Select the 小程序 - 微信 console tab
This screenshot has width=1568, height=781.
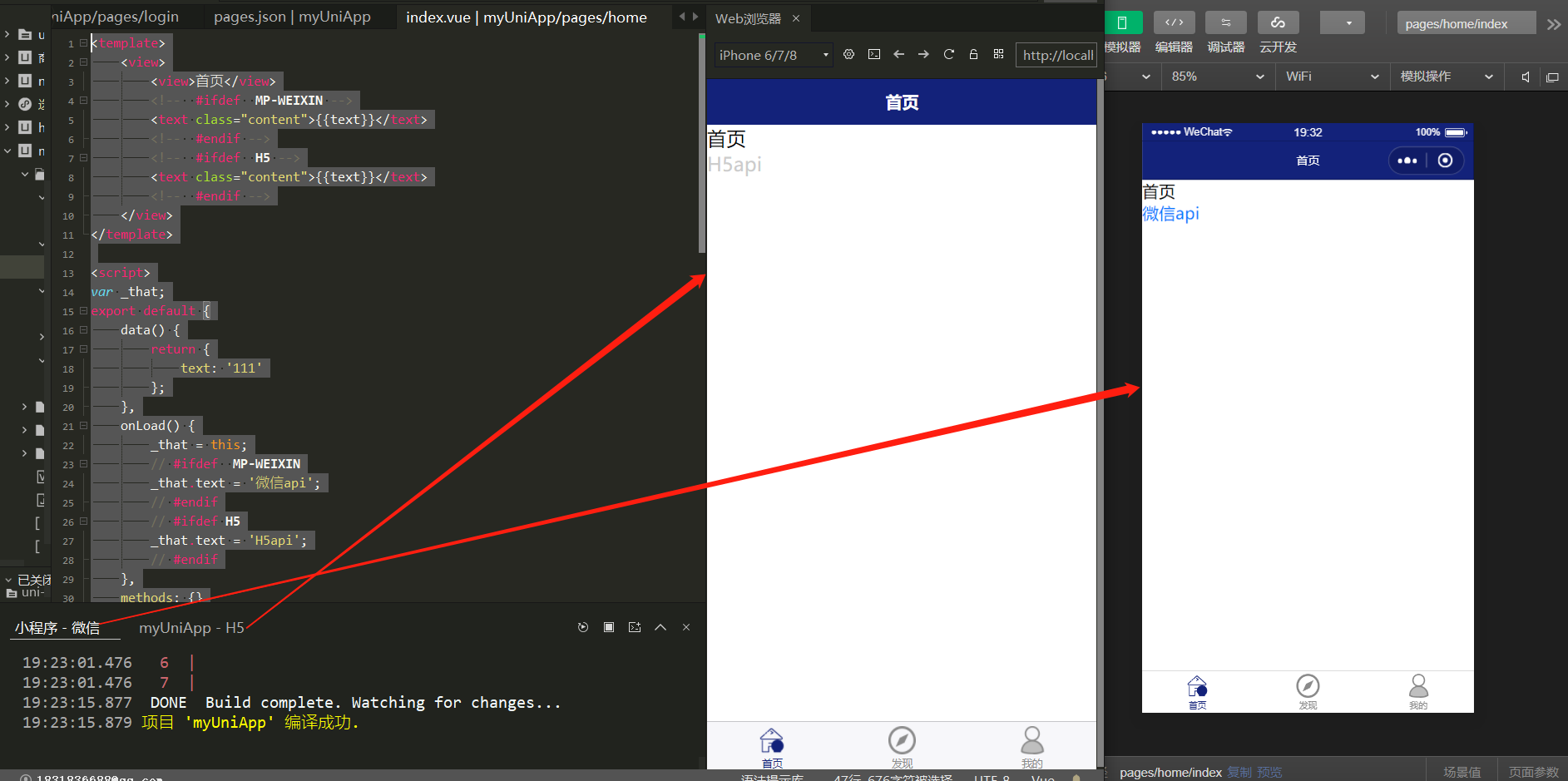pos(57,628)
